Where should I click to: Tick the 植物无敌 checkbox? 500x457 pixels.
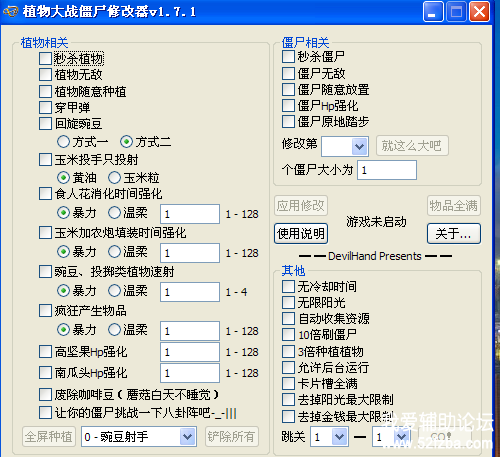tap(45, 74)
